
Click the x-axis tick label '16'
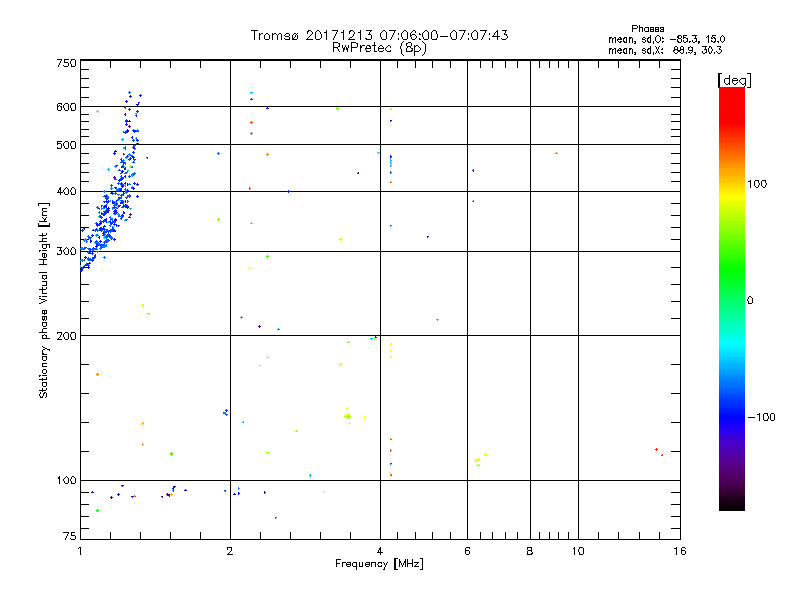pos(680,551)
